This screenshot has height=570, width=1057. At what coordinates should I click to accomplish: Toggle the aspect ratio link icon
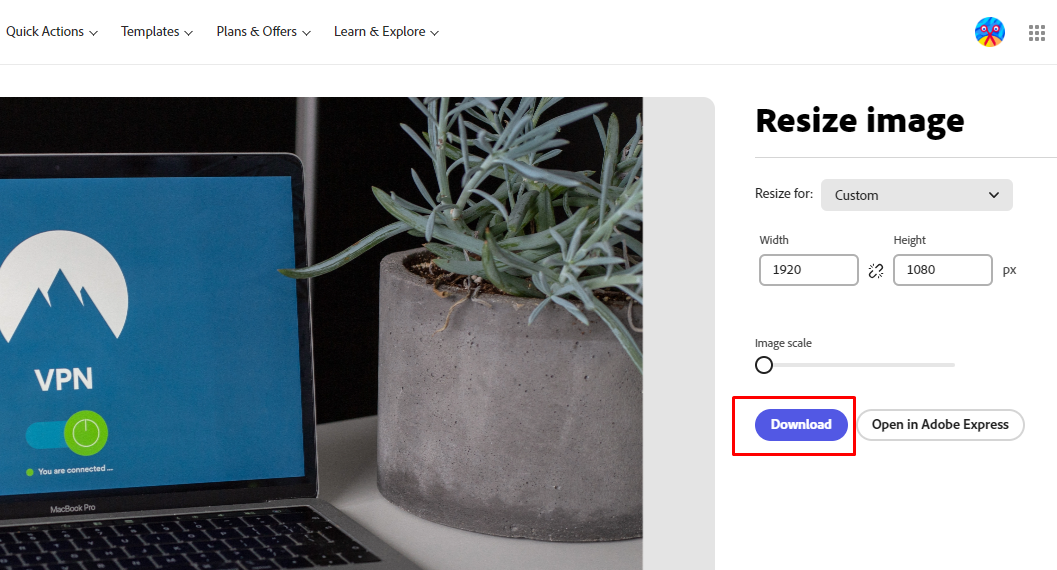(x=876, y=271)
